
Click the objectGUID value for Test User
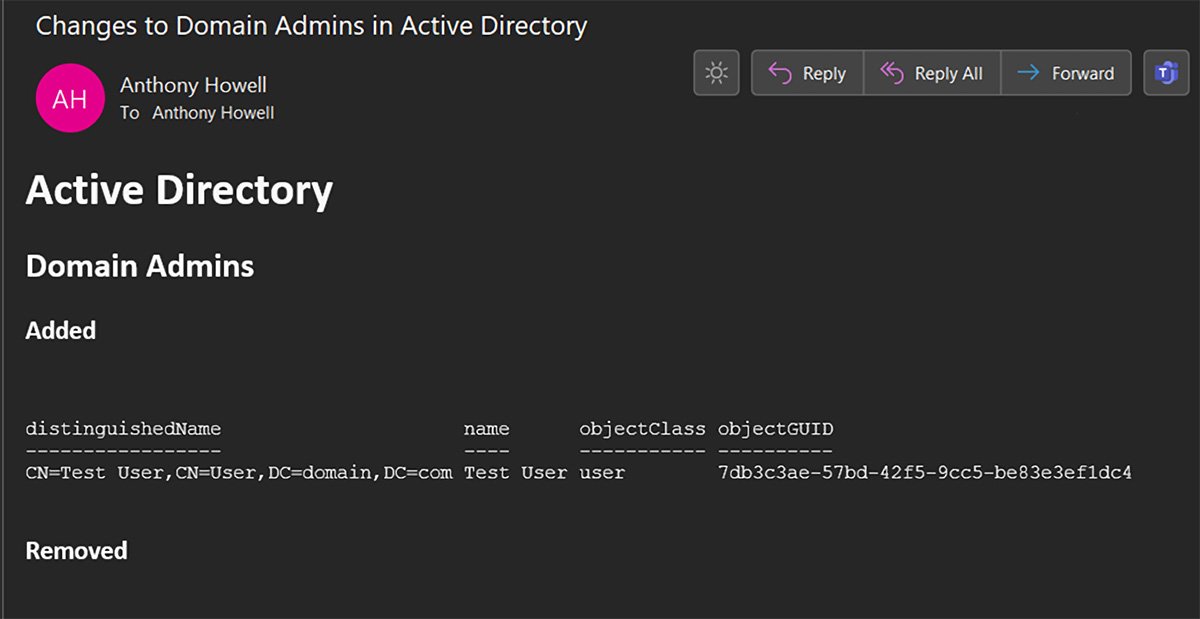click(x=927, y=472)
